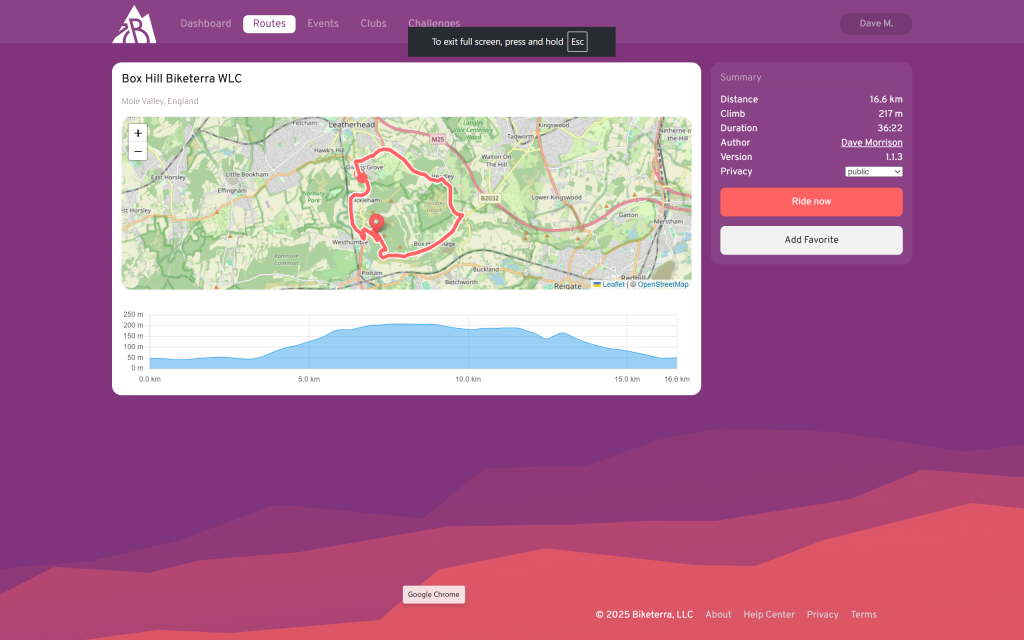Image resolution: width=1024 pixels, height=640 pixels.
Task: Select the Routes tab
Action: 269,24
